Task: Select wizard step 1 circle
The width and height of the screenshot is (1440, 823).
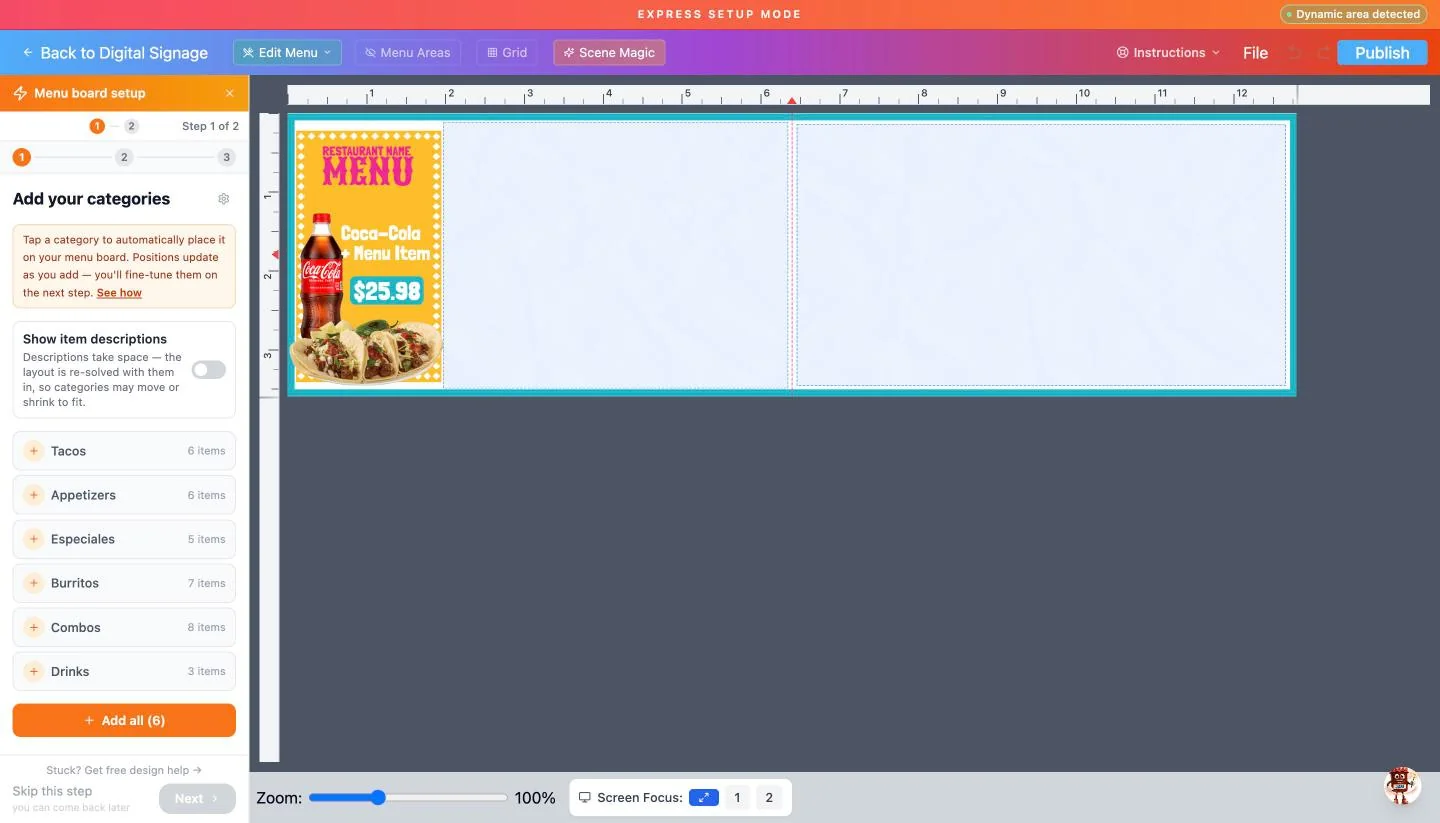Action: click(22, 157)
